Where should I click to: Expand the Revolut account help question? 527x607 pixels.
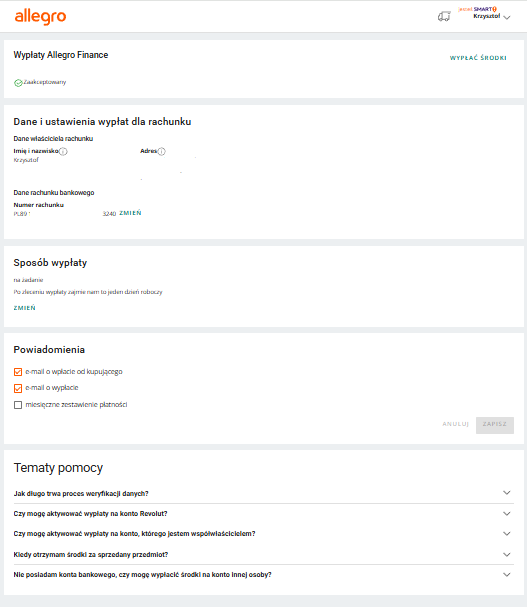tap(263, 514)
